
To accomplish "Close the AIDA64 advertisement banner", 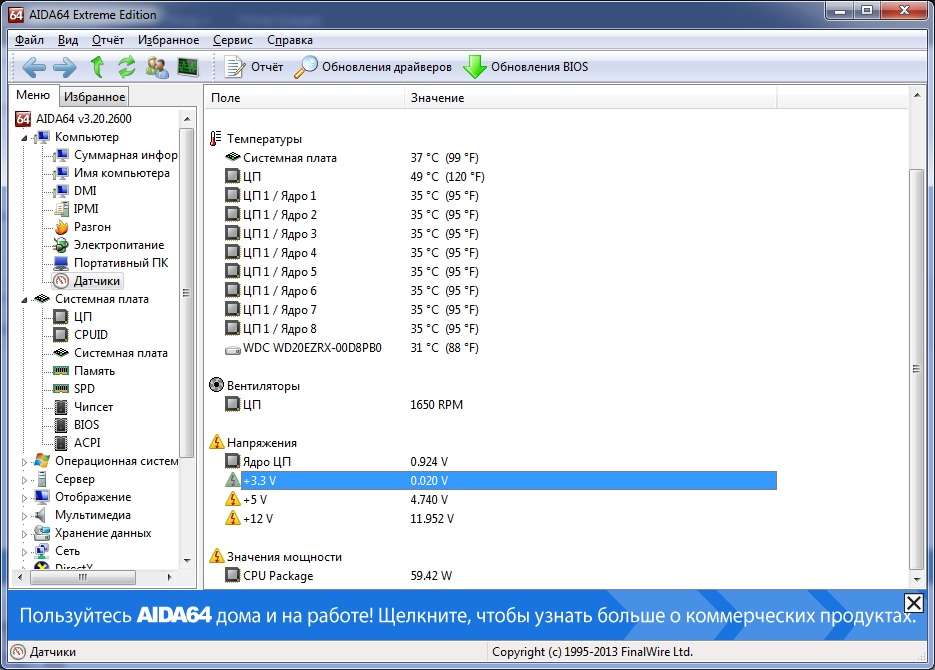I will point(914,603).
